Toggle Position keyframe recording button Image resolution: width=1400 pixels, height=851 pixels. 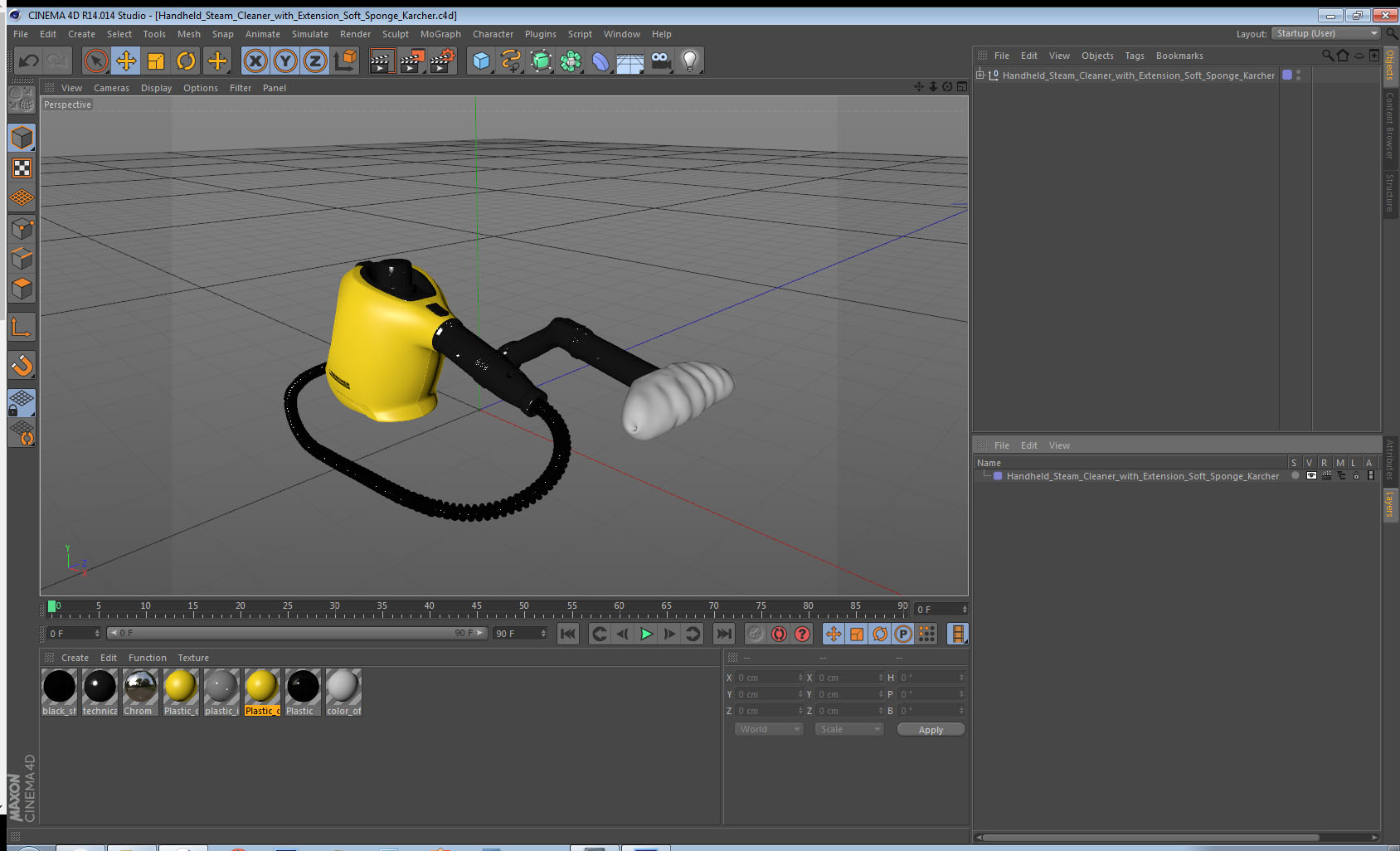[x=834, y=634]
